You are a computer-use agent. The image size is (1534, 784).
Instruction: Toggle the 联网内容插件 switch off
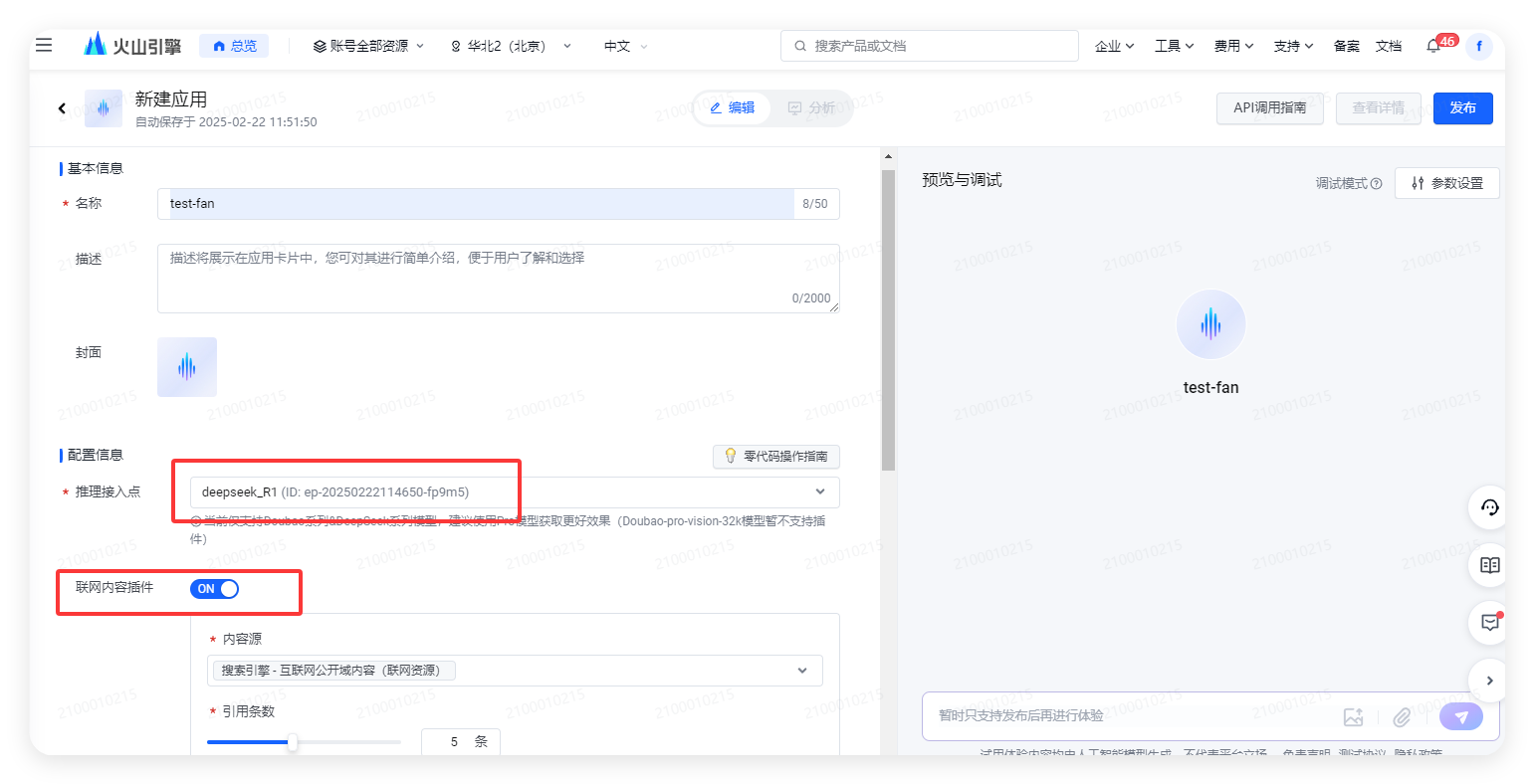click(214, 589)
